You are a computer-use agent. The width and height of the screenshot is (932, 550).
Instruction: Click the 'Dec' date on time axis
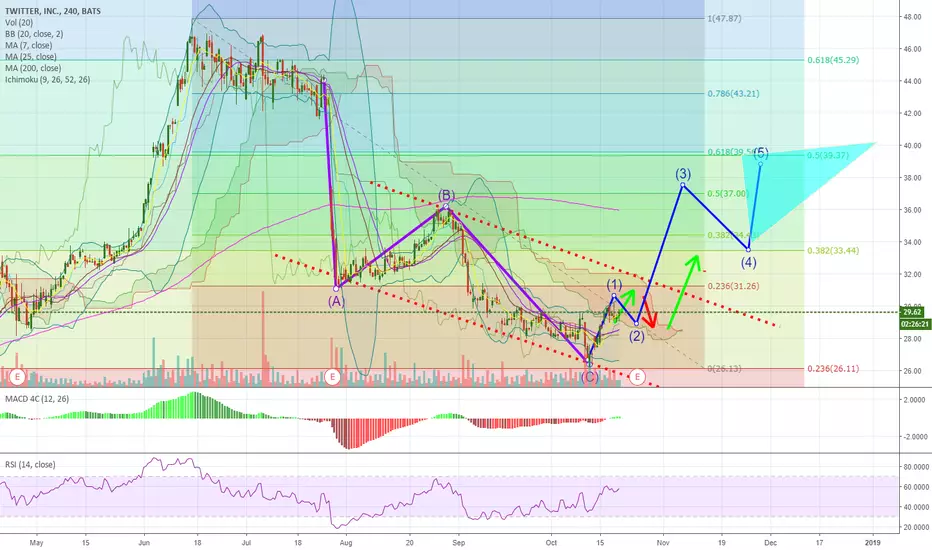click(x=770, y=542)
